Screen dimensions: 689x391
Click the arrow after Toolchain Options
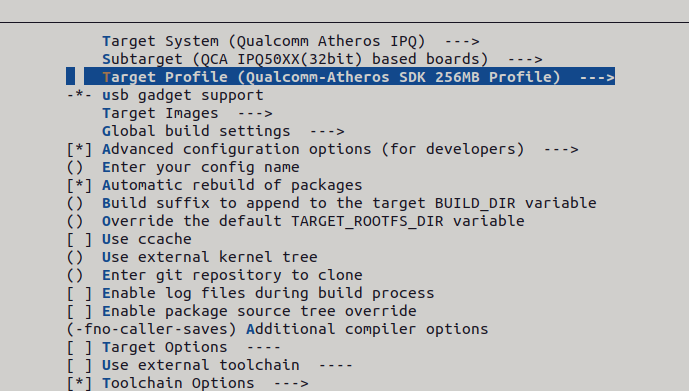pyautogui.click(x=291, y=384)
